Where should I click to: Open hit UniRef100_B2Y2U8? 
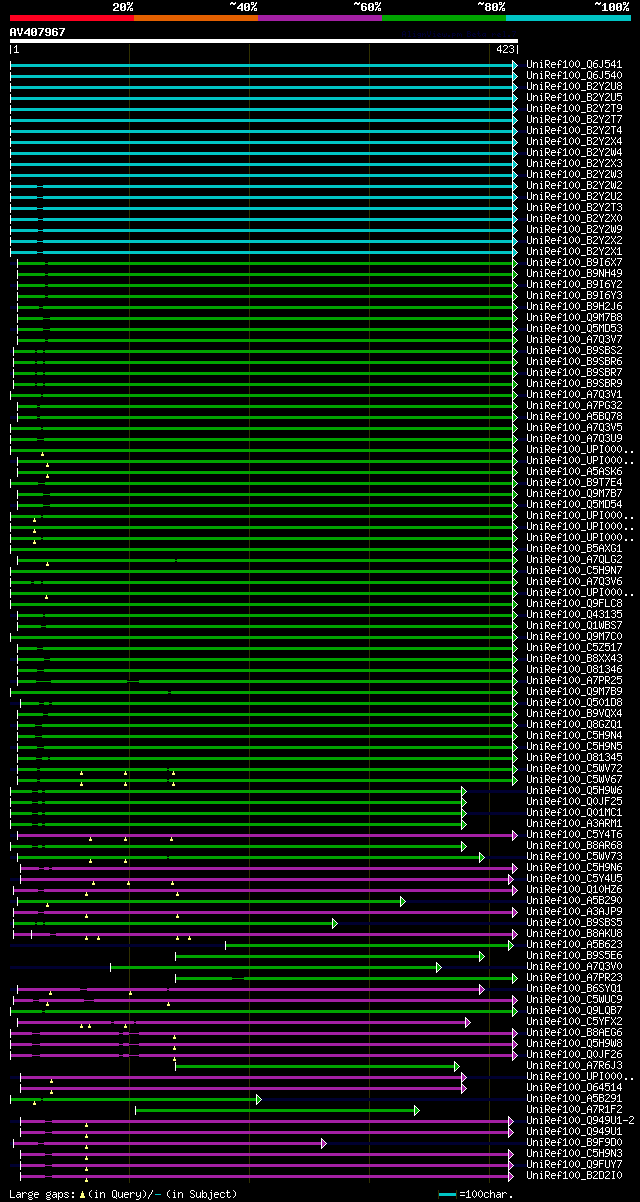[x=575, y=86]
